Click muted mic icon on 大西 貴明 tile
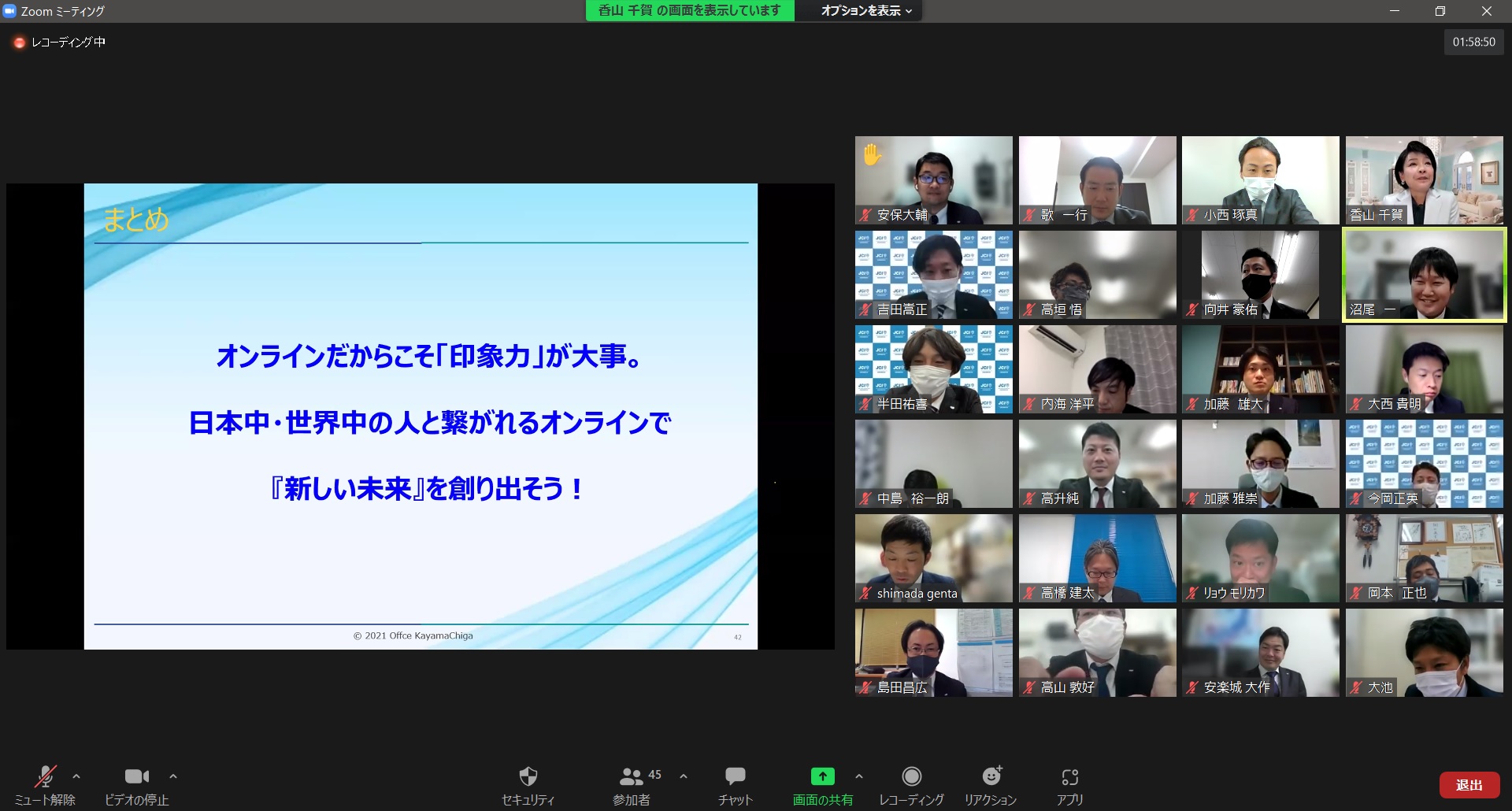1512x811 pixels. (1356, 404)
